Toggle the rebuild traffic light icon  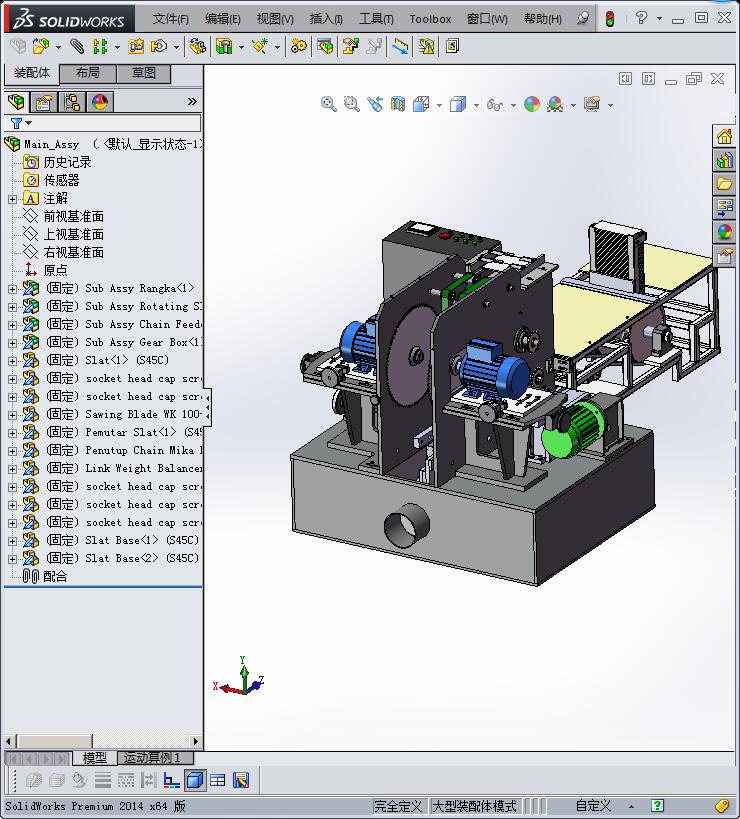coord(609,19)
